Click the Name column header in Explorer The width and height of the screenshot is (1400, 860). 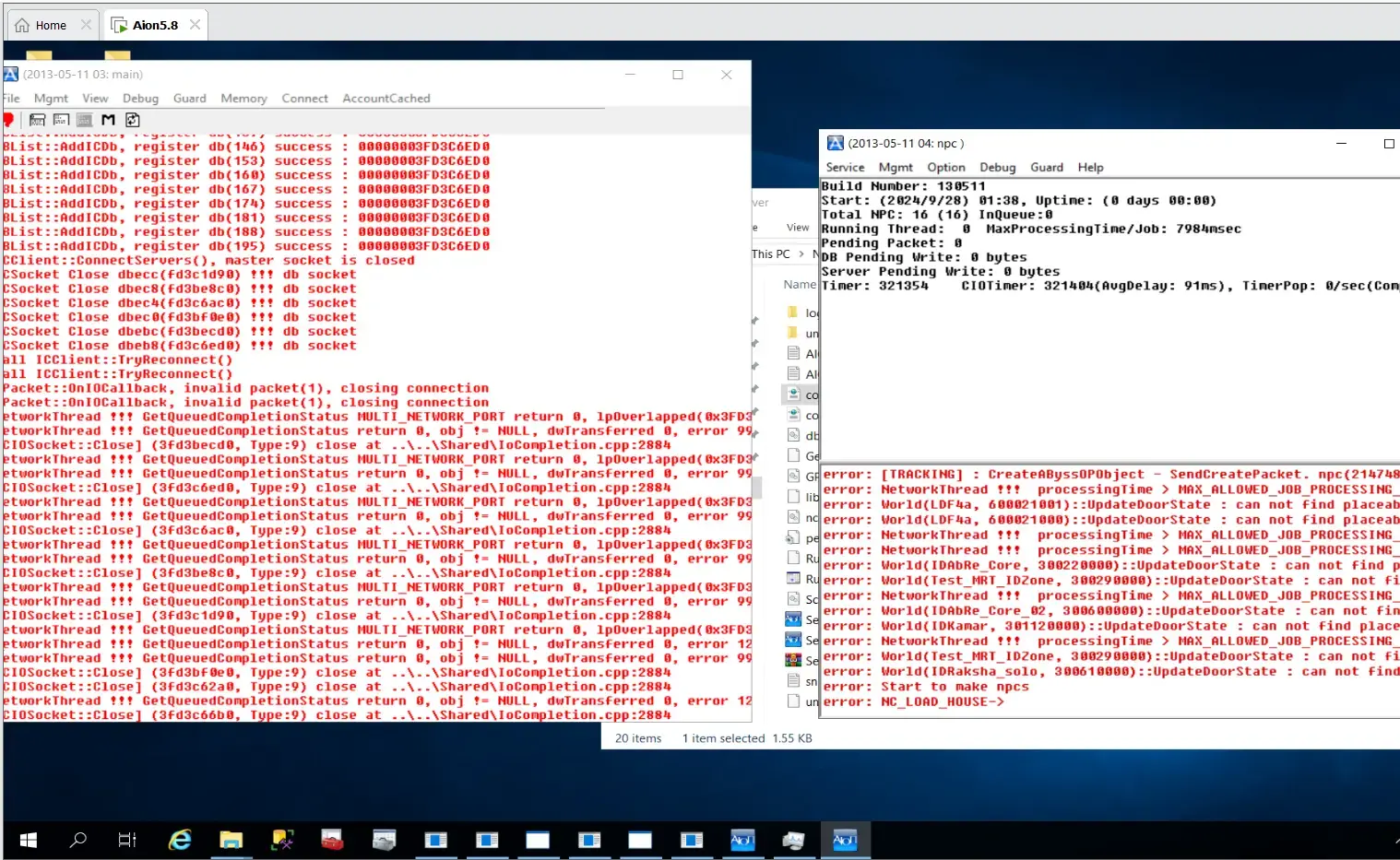click(800, 284)
